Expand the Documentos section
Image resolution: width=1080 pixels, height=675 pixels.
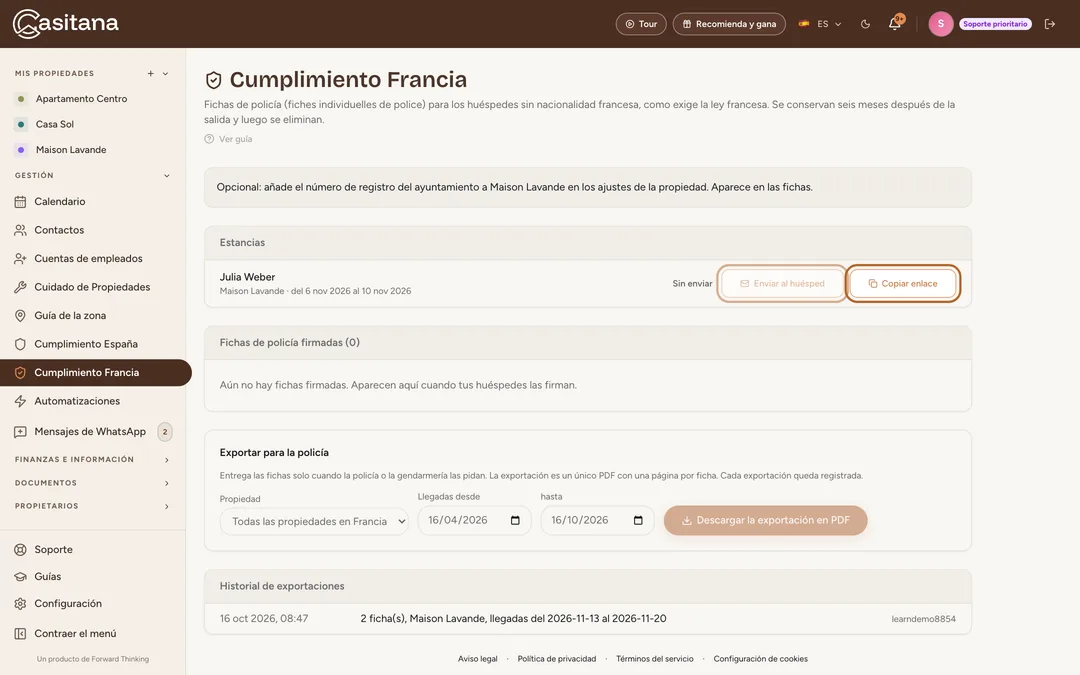[167, 484]
